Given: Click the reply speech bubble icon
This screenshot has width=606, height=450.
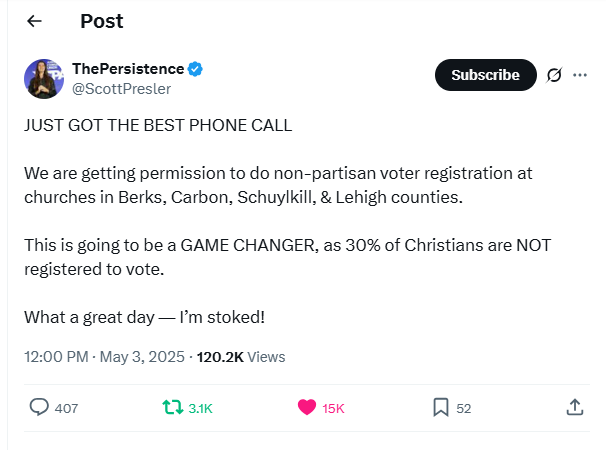Looking at the screenshot, I should pyautogui.click(x=39, y=407).
